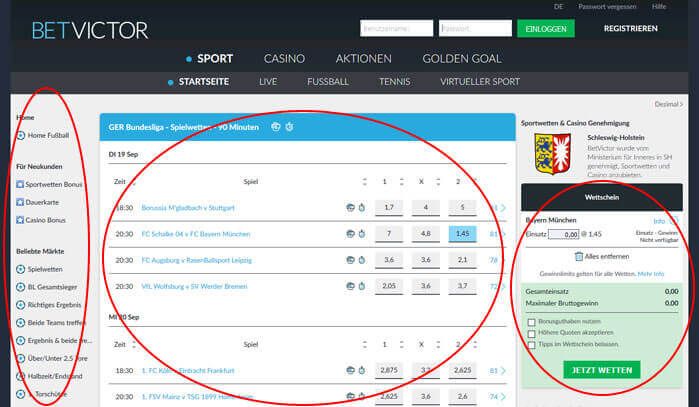This screenshot has height=407, width=699.
Task: Click the Passwort input field
Action: (x=475, y=28)
